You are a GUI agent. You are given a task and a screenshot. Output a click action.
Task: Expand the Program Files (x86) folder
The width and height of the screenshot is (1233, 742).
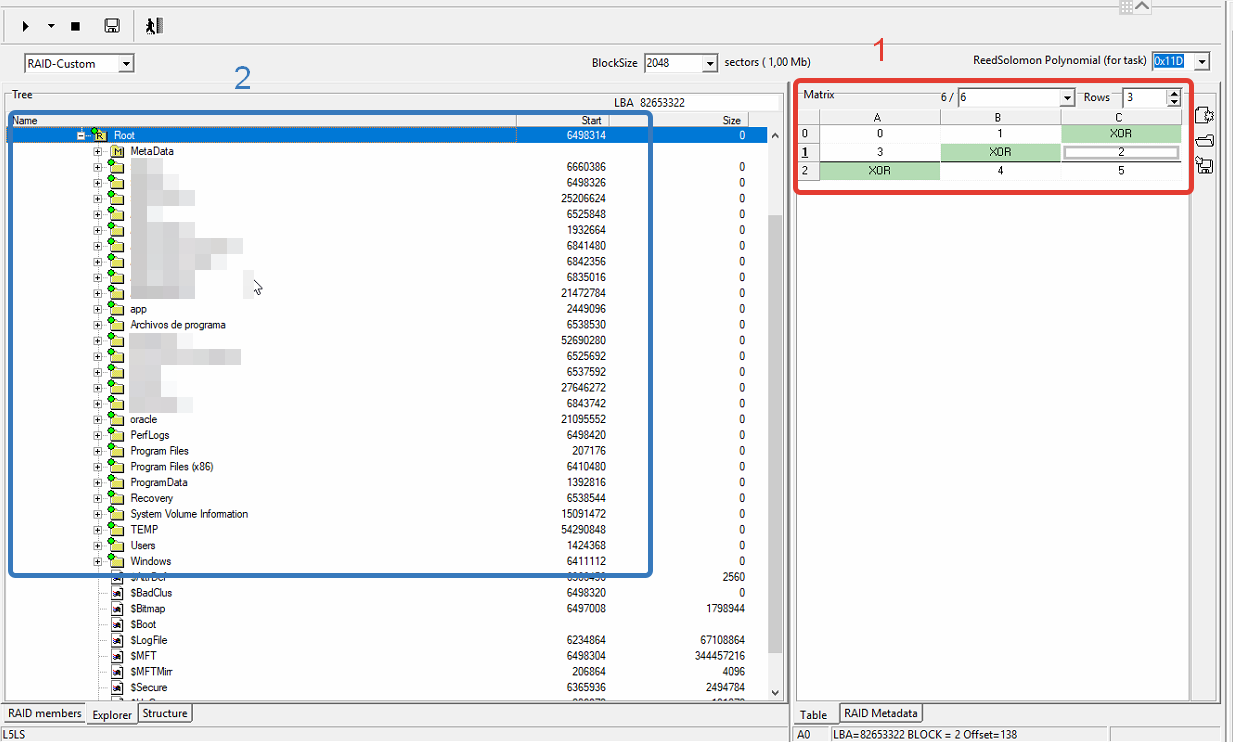coord(98,467)
